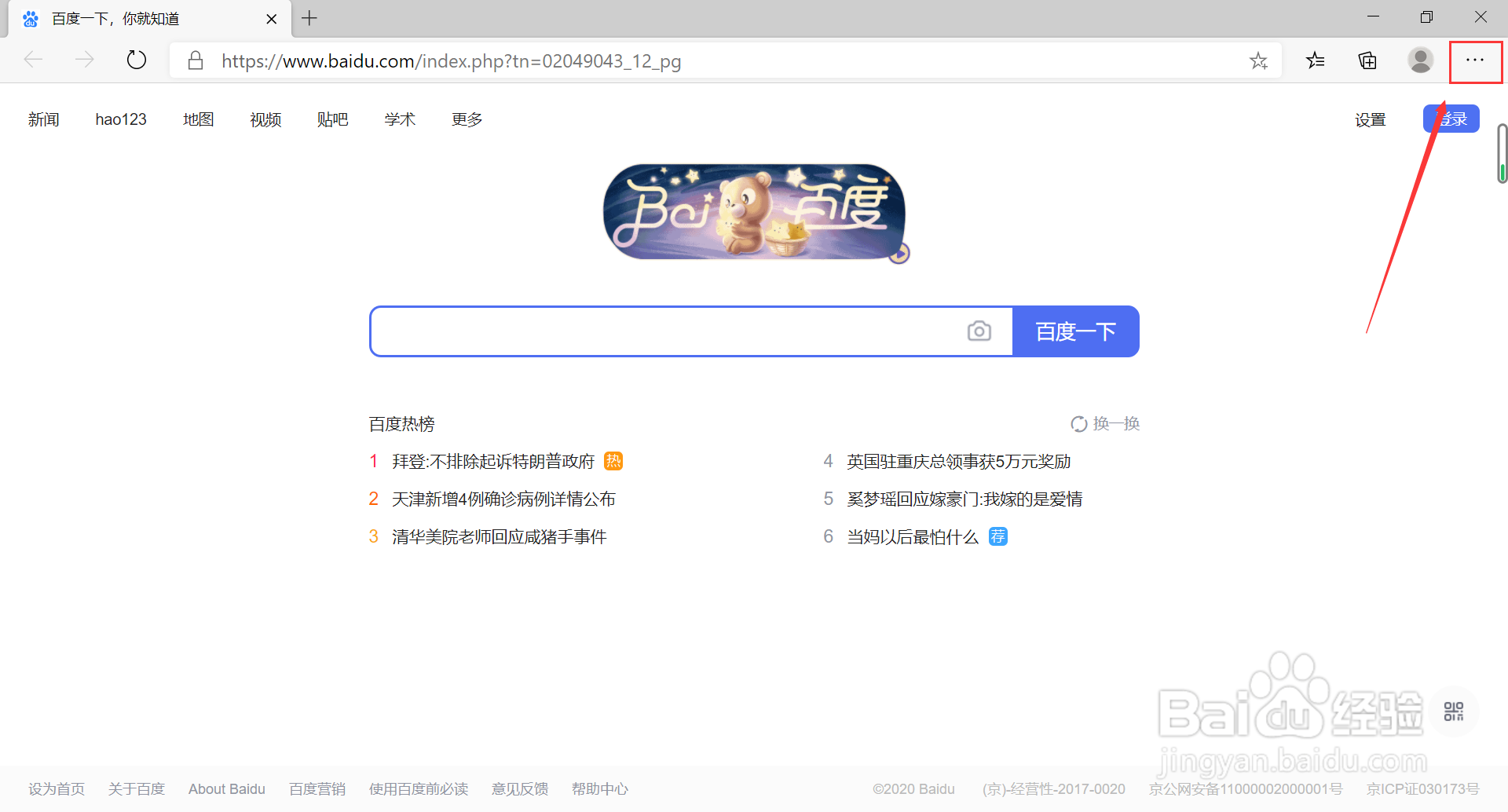Click the footer link 京公网安备11000002000001号

(1246, 789)
